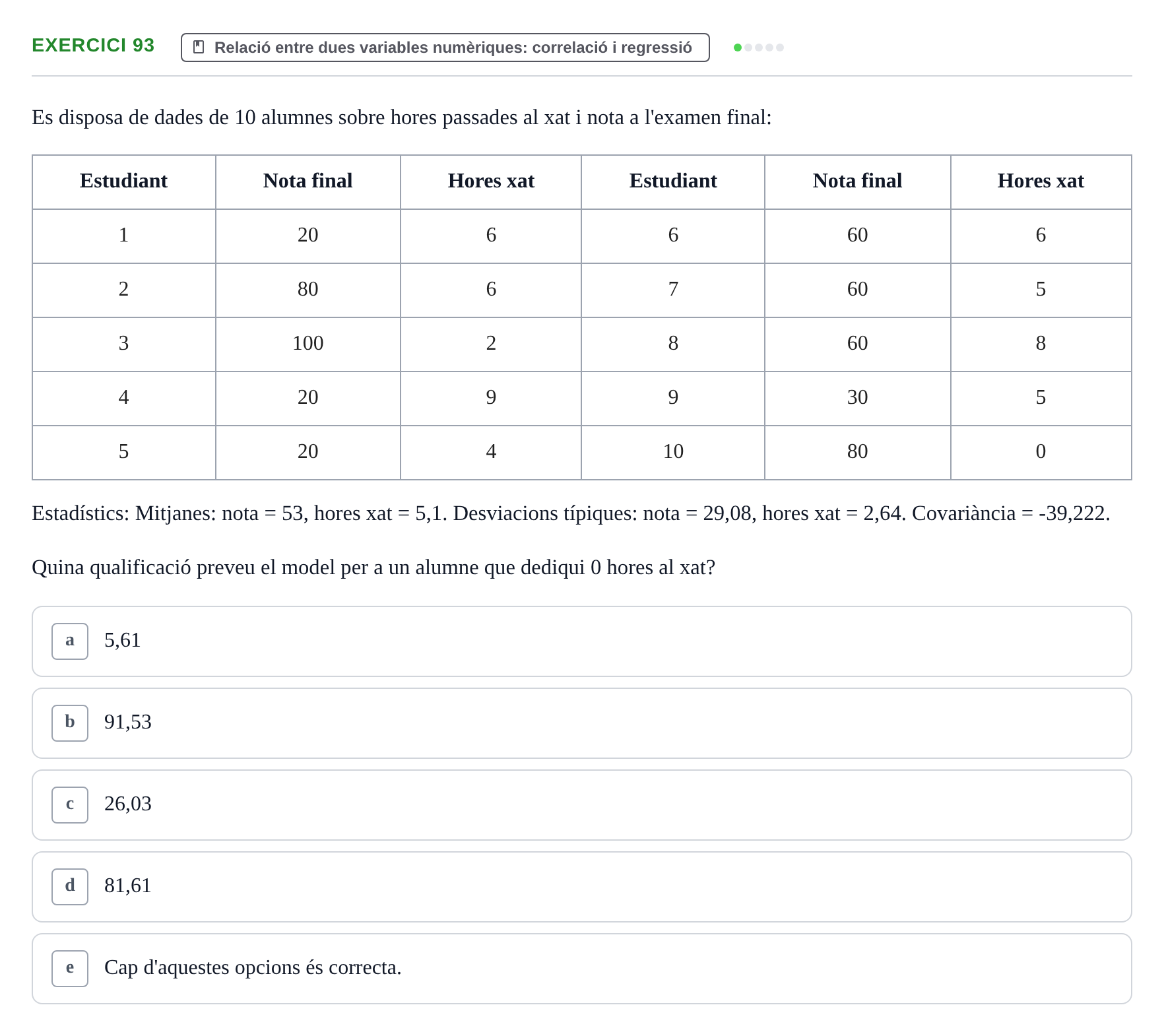Click hores xat '8' of student 8
Screen dimensions: 1164x1036
pyautogui.click(x=1041, y=344)
